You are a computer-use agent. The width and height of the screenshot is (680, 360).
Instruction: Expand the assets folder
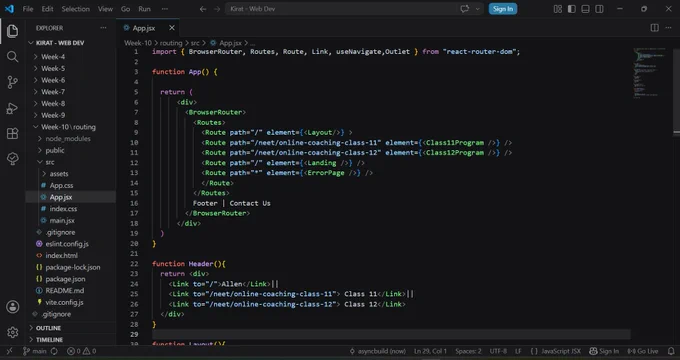tap(59, 174)
